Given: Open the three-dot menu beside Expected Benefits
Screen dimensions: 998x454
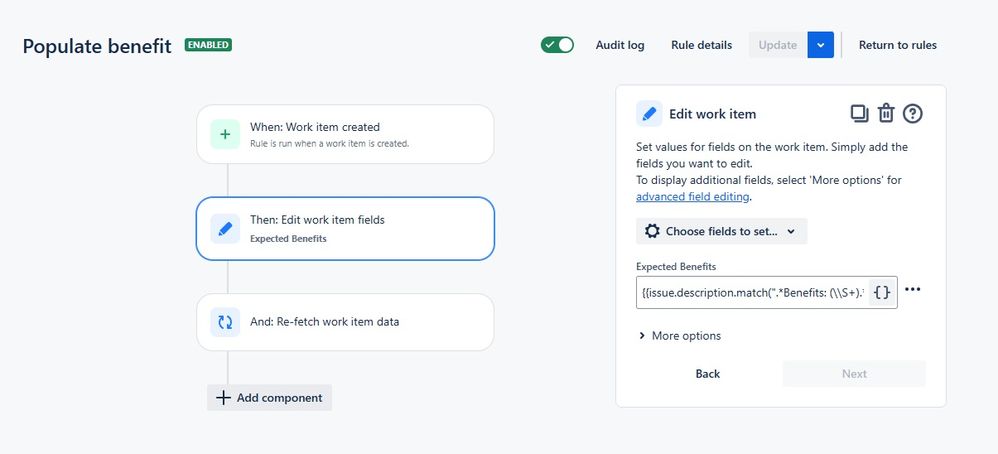Looking at the screenshot, I should (x=913, y=290).
